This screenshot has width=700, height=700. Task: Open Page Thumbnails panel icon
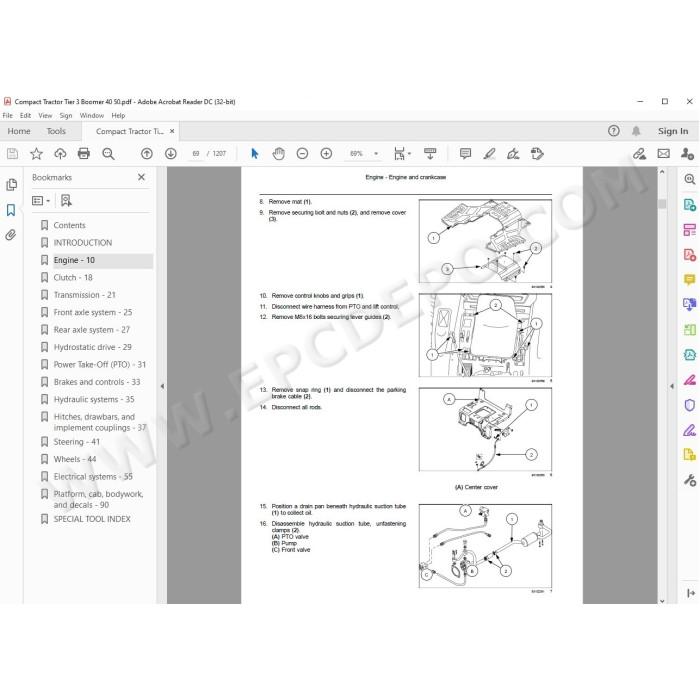coord(12,184)
